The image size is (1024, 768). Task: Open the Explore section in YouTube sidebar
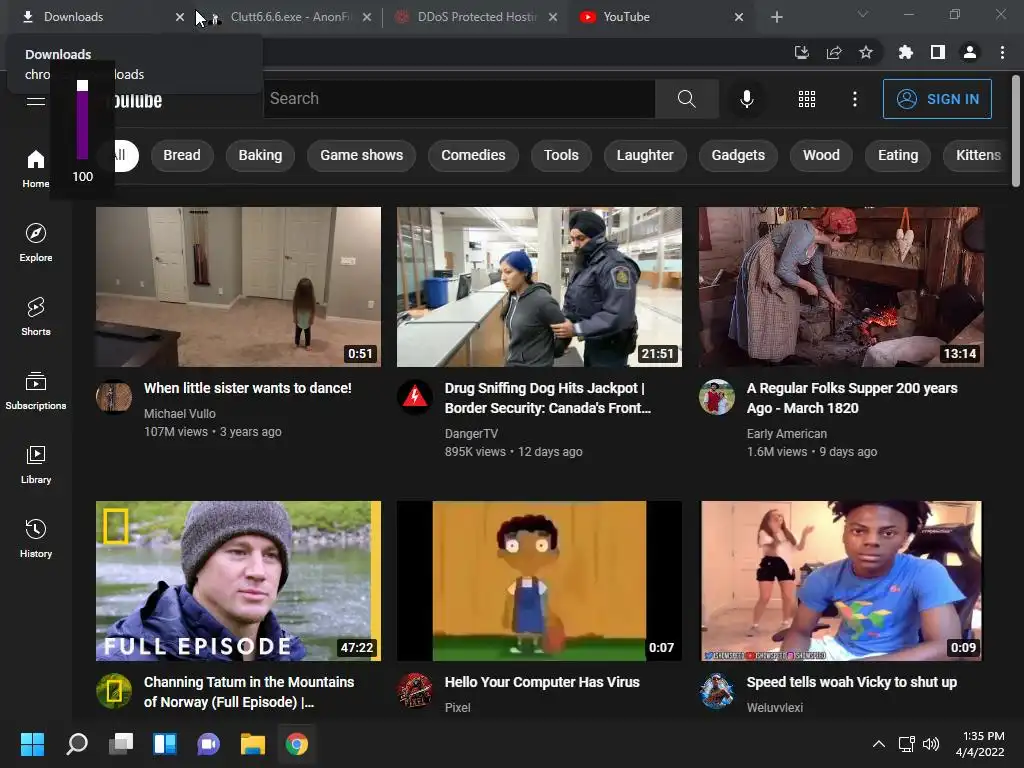pyautogui.click(x=36, y=242)
